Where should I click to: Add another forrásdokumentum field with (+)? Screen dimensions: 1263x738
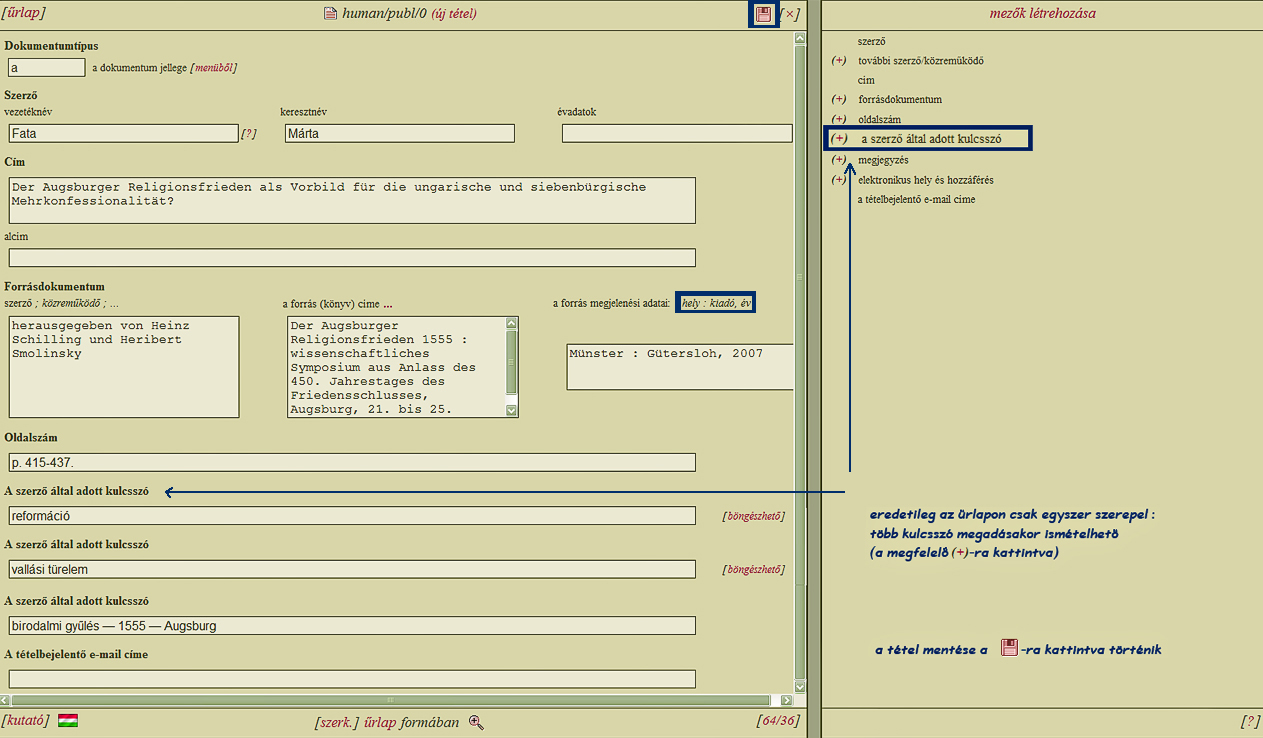coord(839,100)
